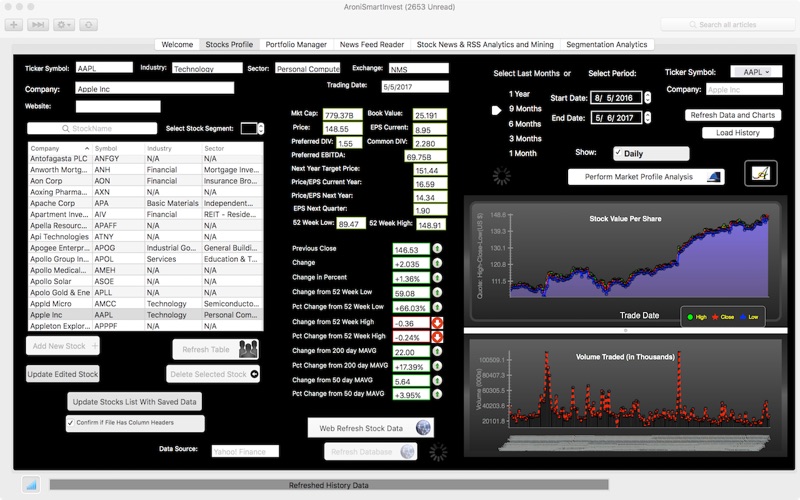Click the Refreshed History Data progress bar
800x500 pixels.
point(329,485)
